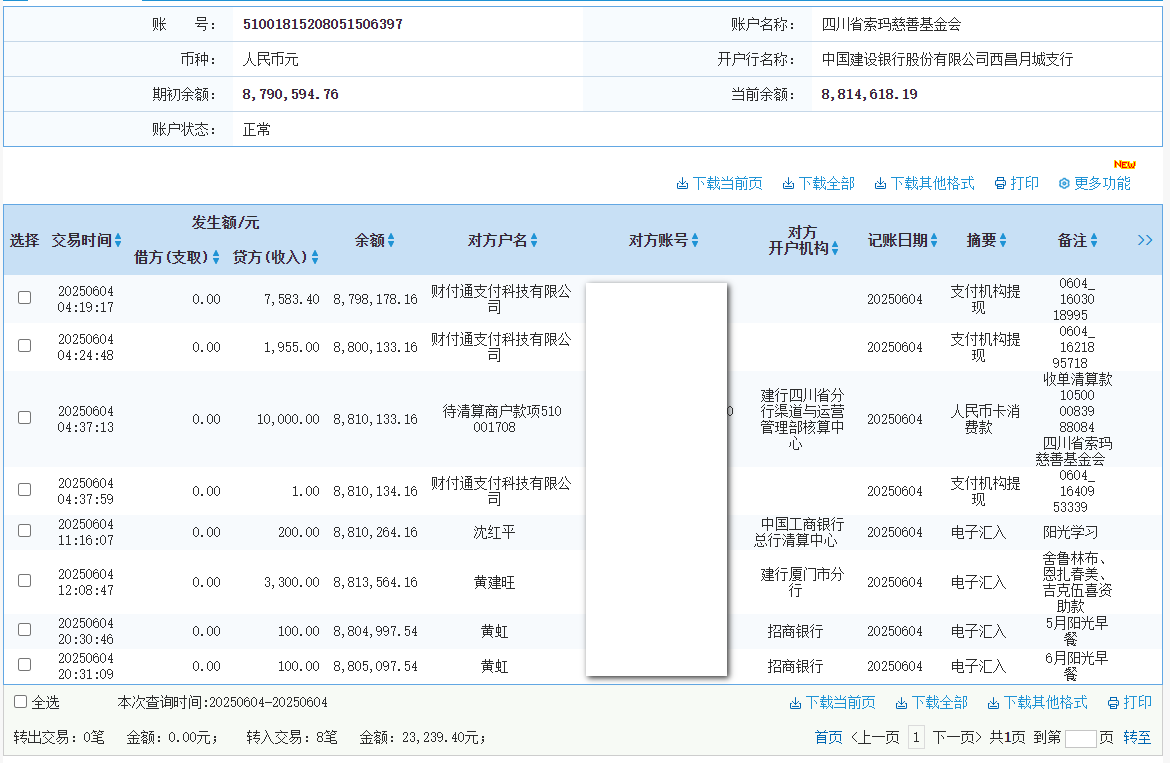Viewport: 1170px width, 763px height.
Task: Check the 04:37:13 transaction row
Action: 25,418
